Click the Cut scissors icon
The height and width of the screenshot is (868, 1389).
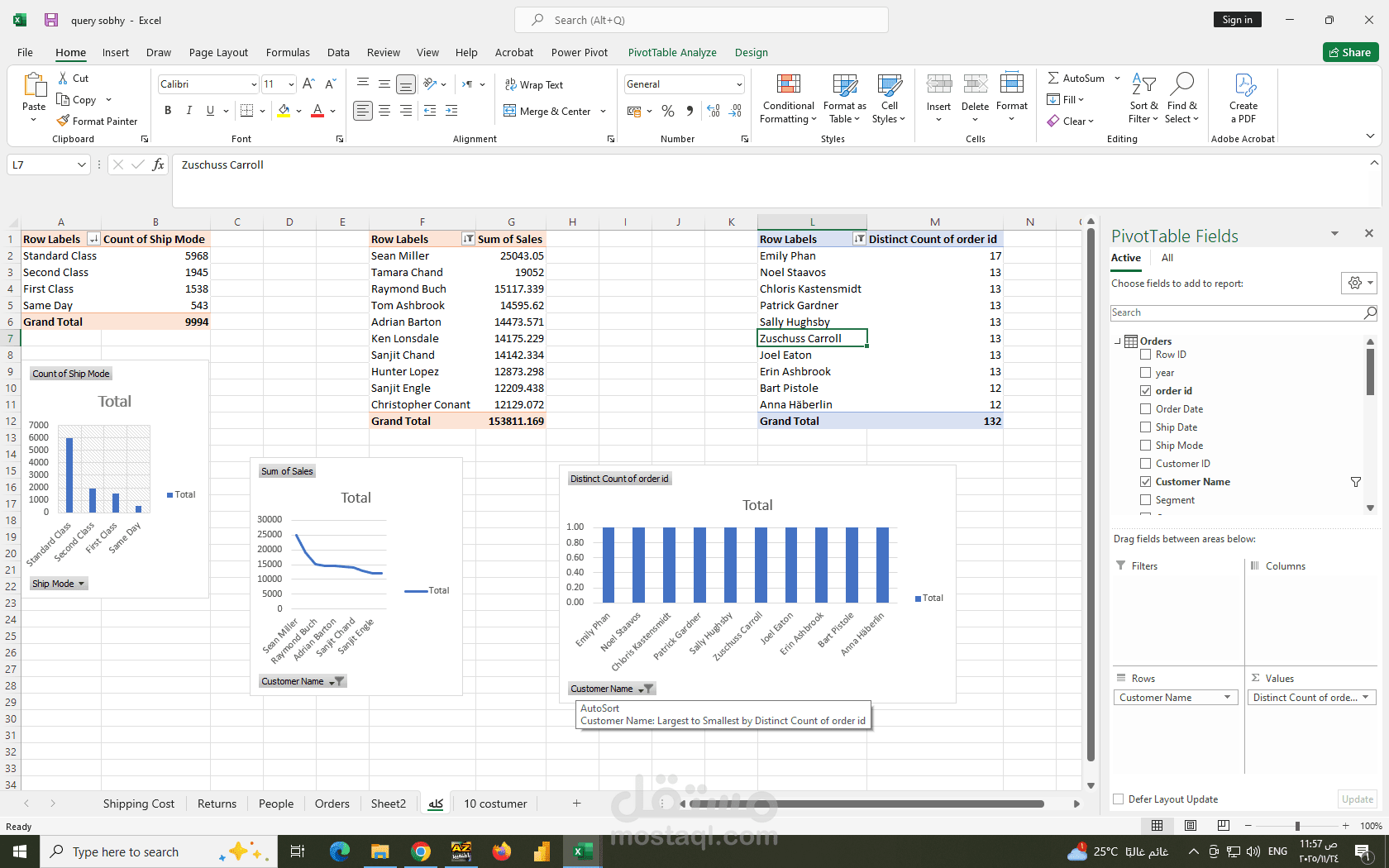click(x=64, y=78)
